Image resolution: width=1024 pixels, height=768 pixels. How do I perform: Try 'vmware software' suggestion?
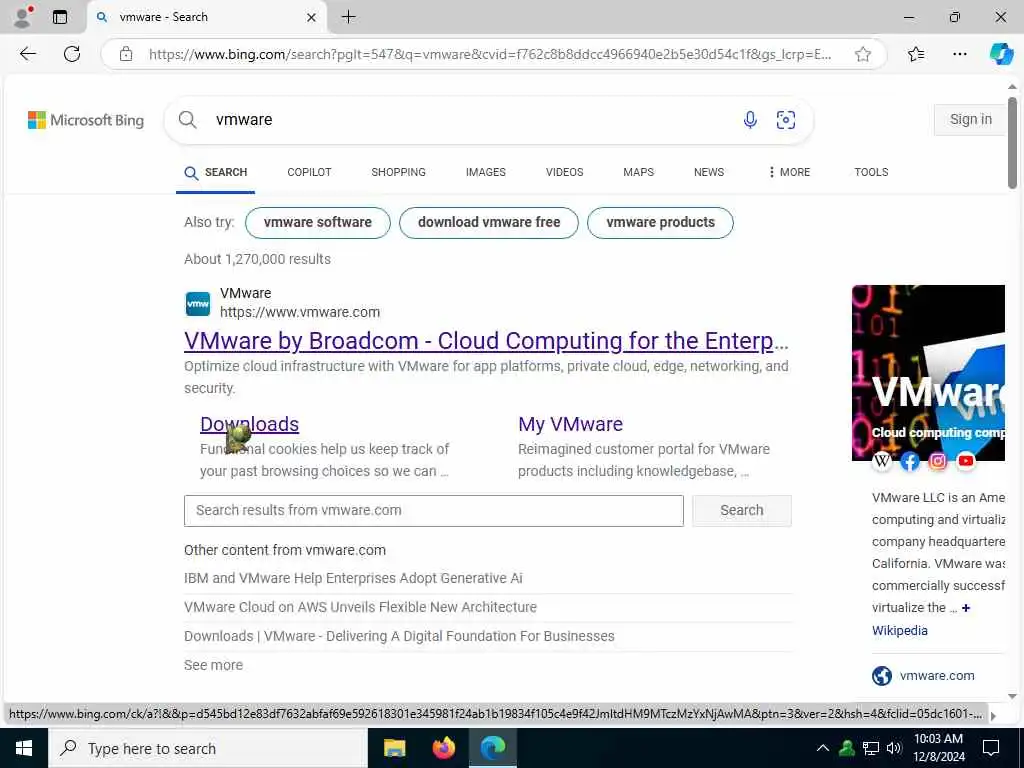(x=317, y=223)
